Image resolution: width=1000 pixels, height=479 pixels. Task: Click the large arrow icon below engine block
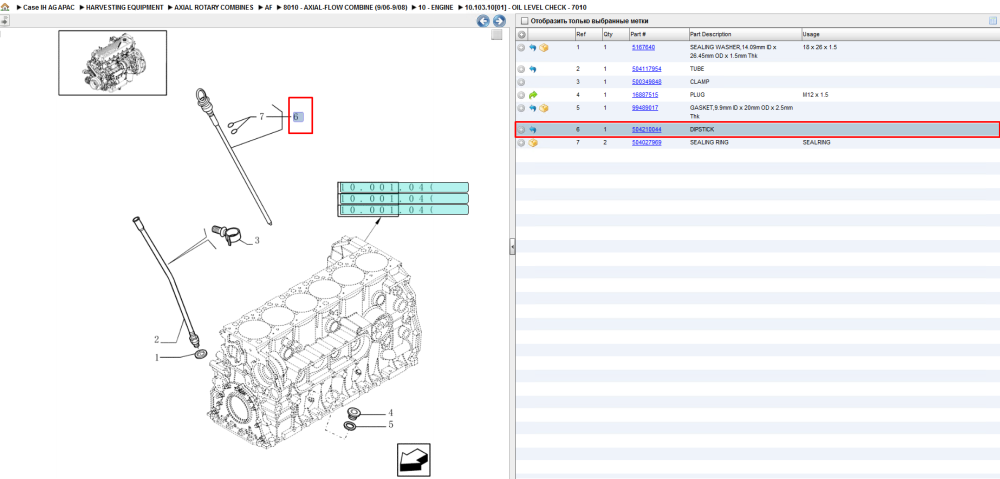pyautogui.click(x=413, y=460)
